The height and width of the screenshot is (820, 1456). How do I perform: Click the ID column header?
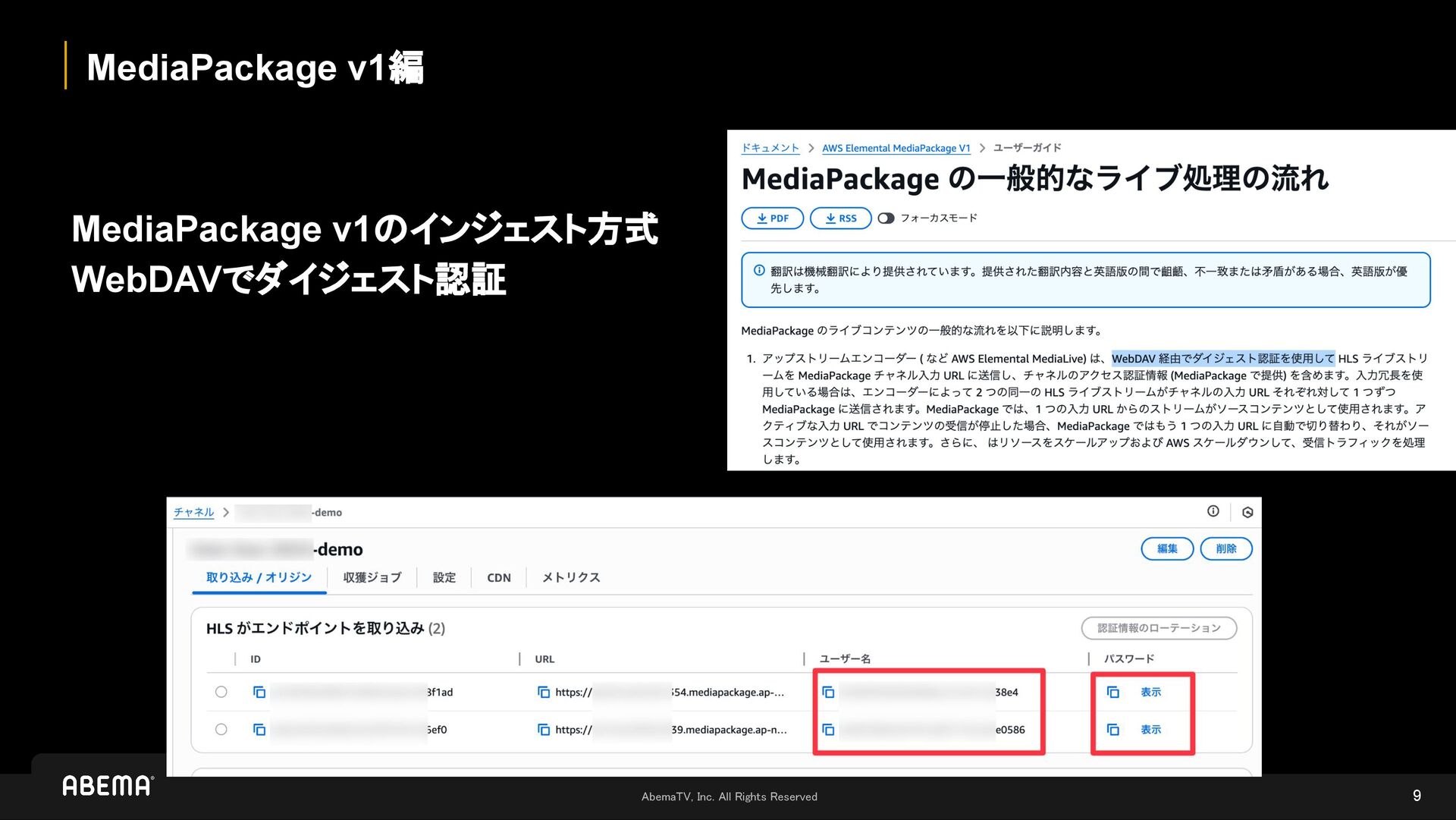[256, 659]
